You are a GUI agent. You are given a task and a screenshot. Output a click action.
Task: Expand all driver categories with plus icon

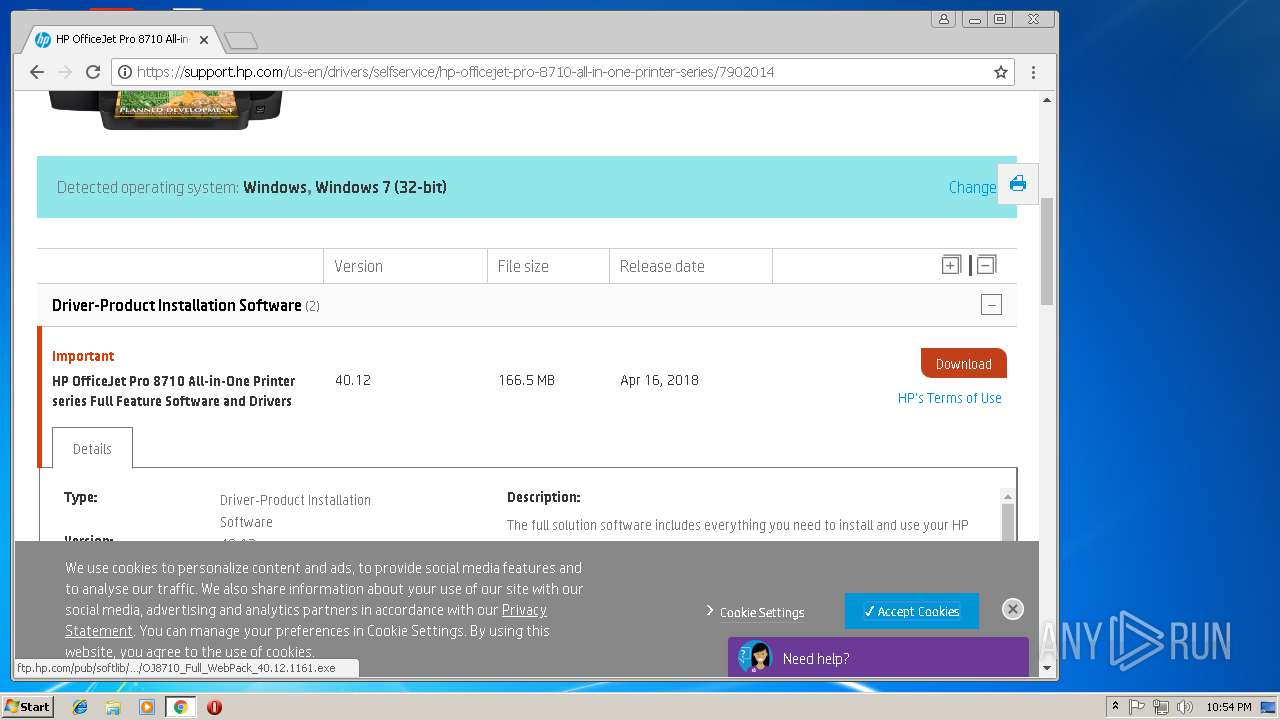[951, 265]
